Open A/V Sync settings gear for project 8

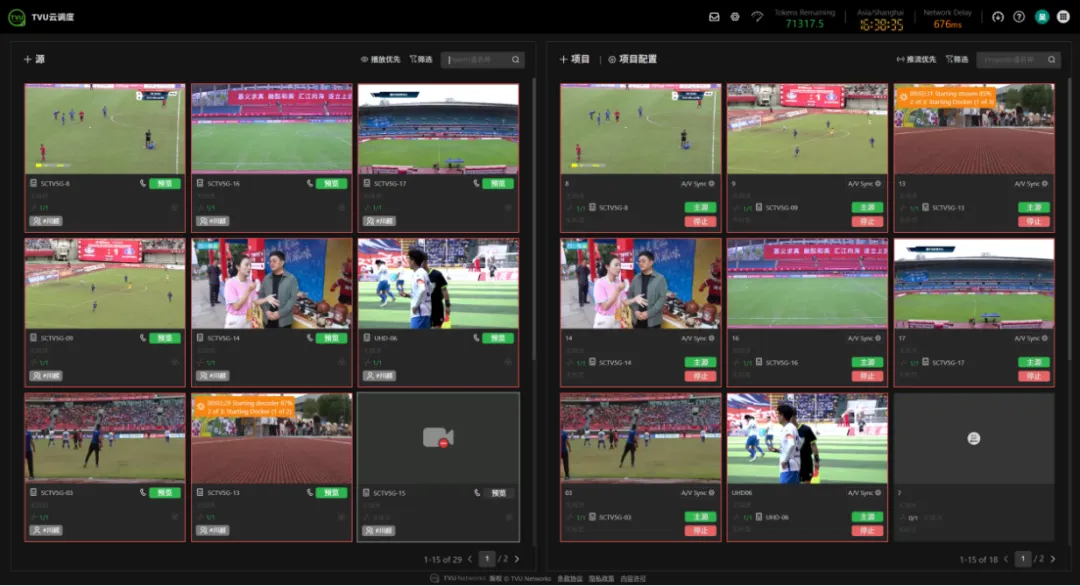tap(712, 184)
